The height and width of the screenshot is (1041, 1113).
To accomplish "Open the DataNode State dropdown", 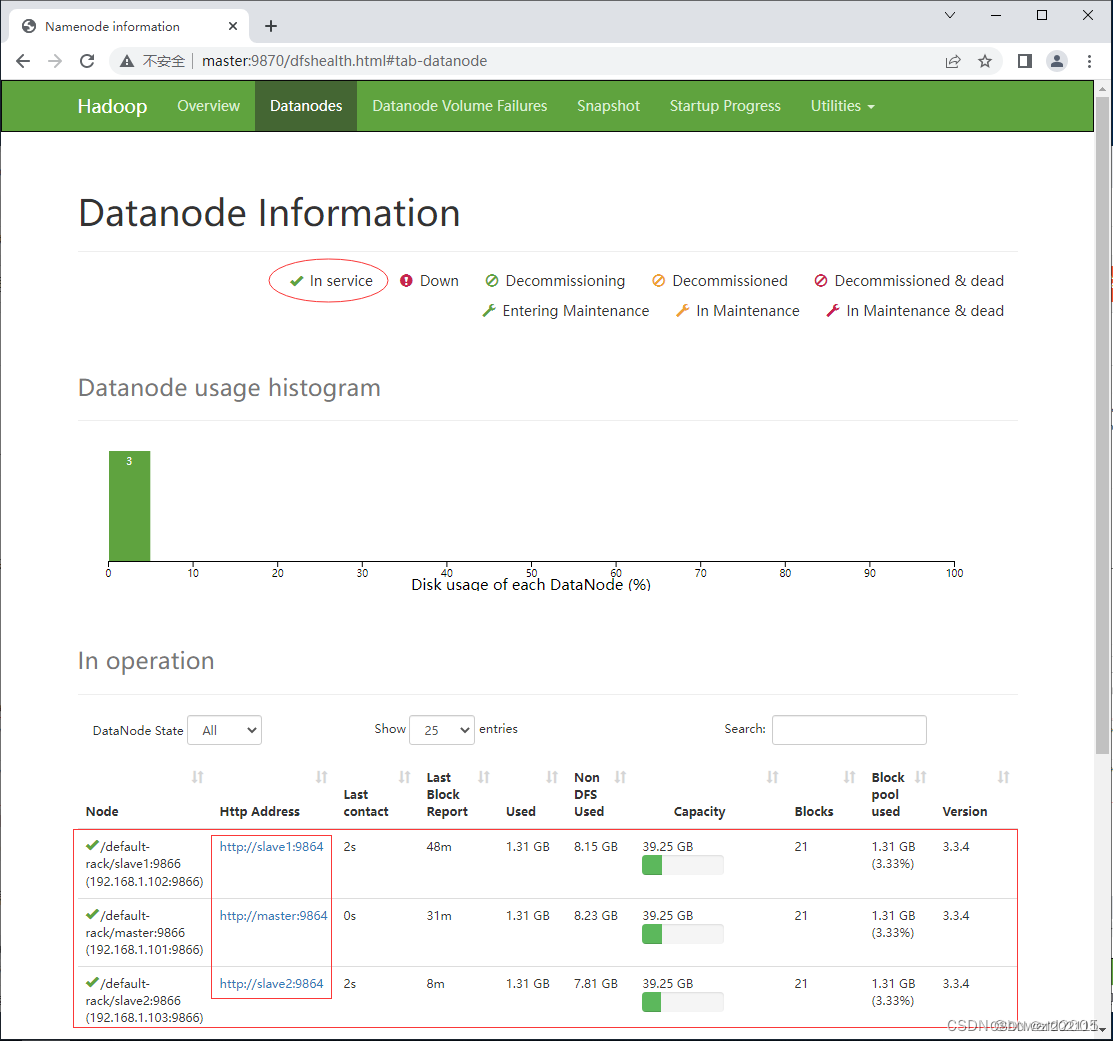I will click(x=224, y=730).
